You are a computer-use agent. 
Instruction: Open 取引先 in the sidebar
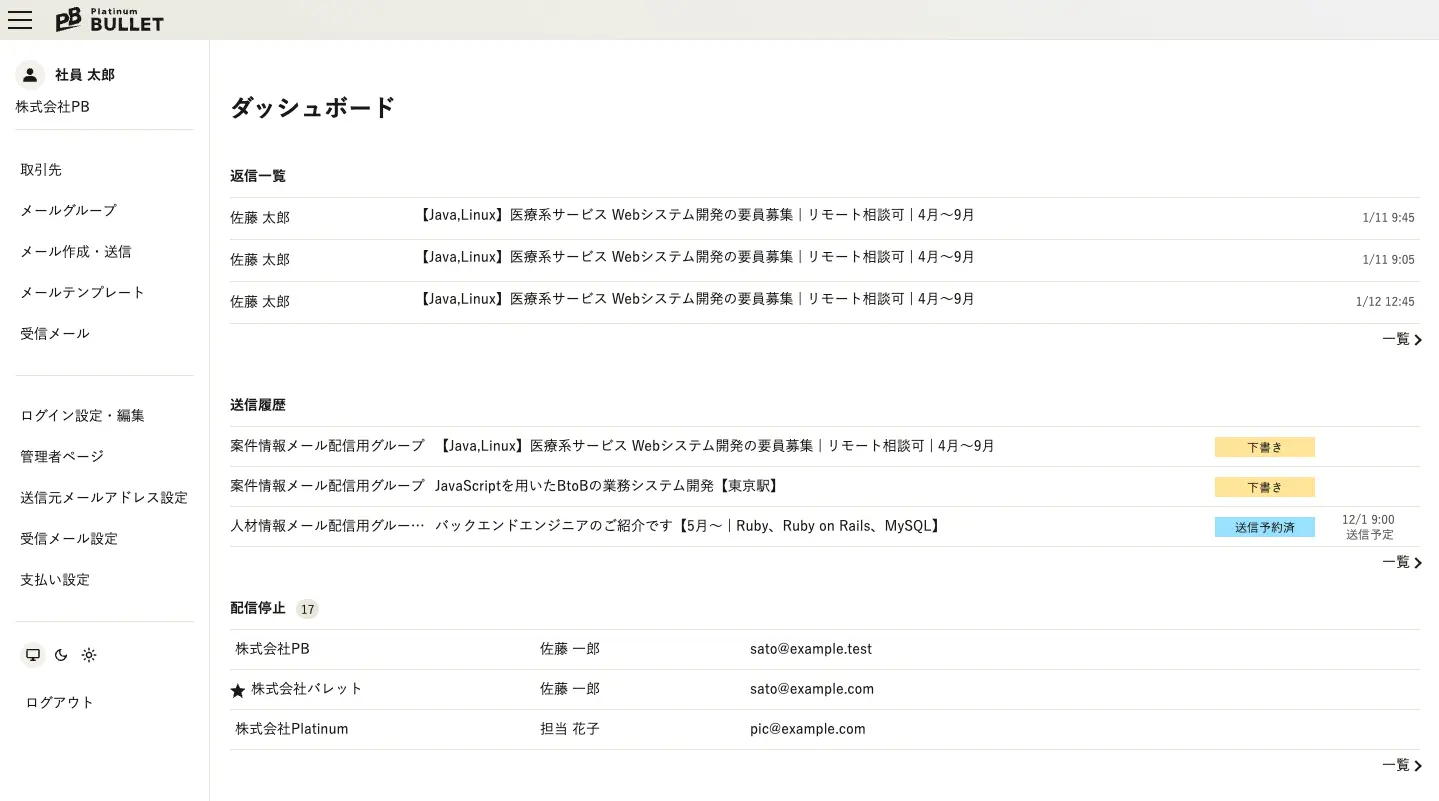[41, 170]
